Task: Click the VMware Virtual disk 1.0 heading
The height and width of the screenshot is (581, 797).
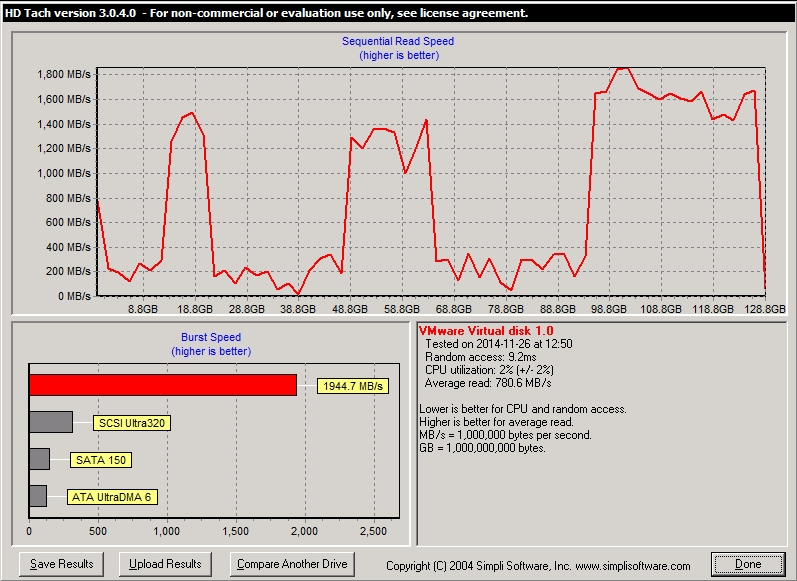Action: (x=486, y=331)
